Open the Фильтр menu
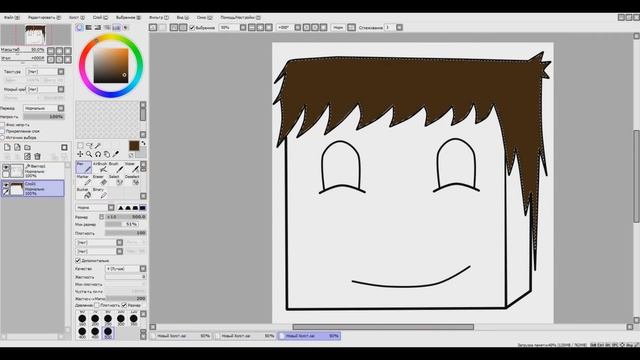The height and width of the screenshot is (360, 640). coord(158,18)
